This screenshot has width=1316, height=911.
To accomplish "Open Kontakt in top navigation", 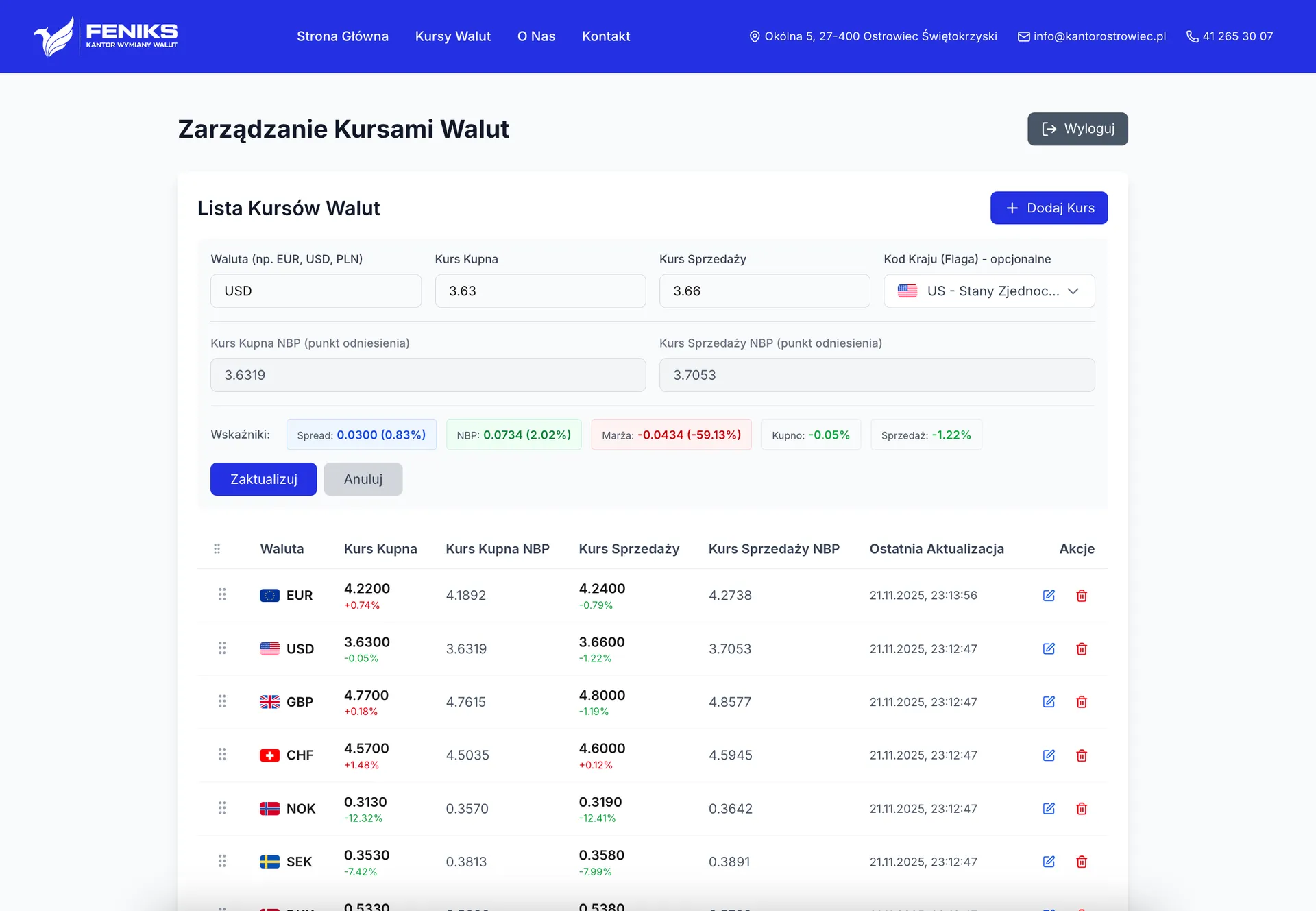I will click(x=606, y=36).
